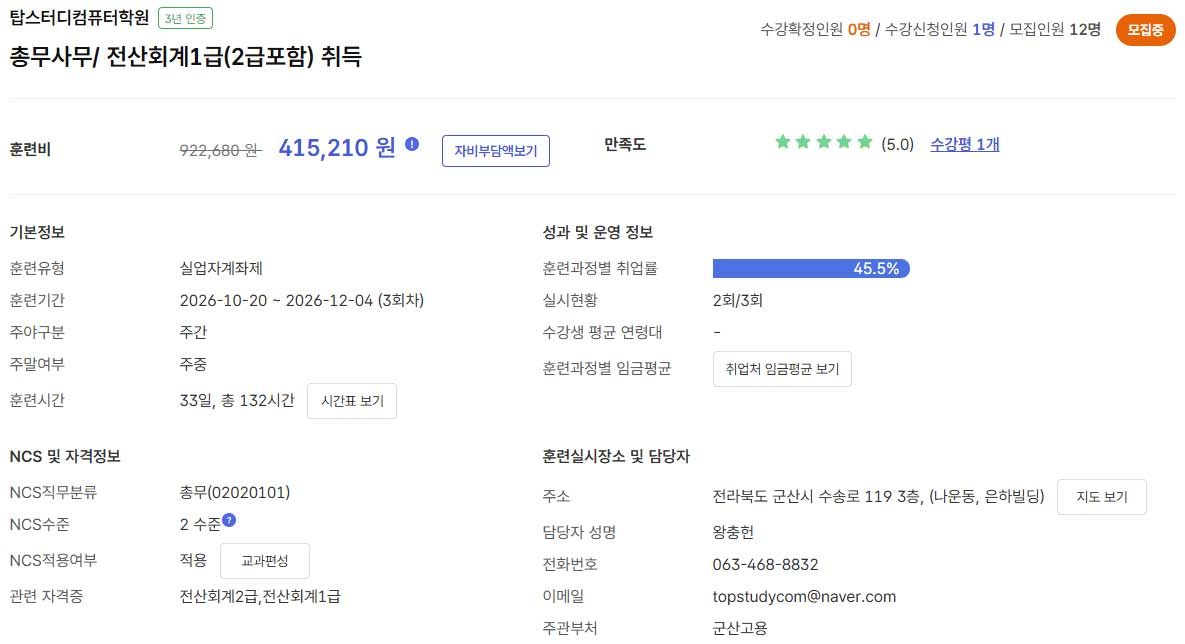The width and height of the screenshot is (1185, 644).
Task: Open the 교과편성 button
Action: 265,561
